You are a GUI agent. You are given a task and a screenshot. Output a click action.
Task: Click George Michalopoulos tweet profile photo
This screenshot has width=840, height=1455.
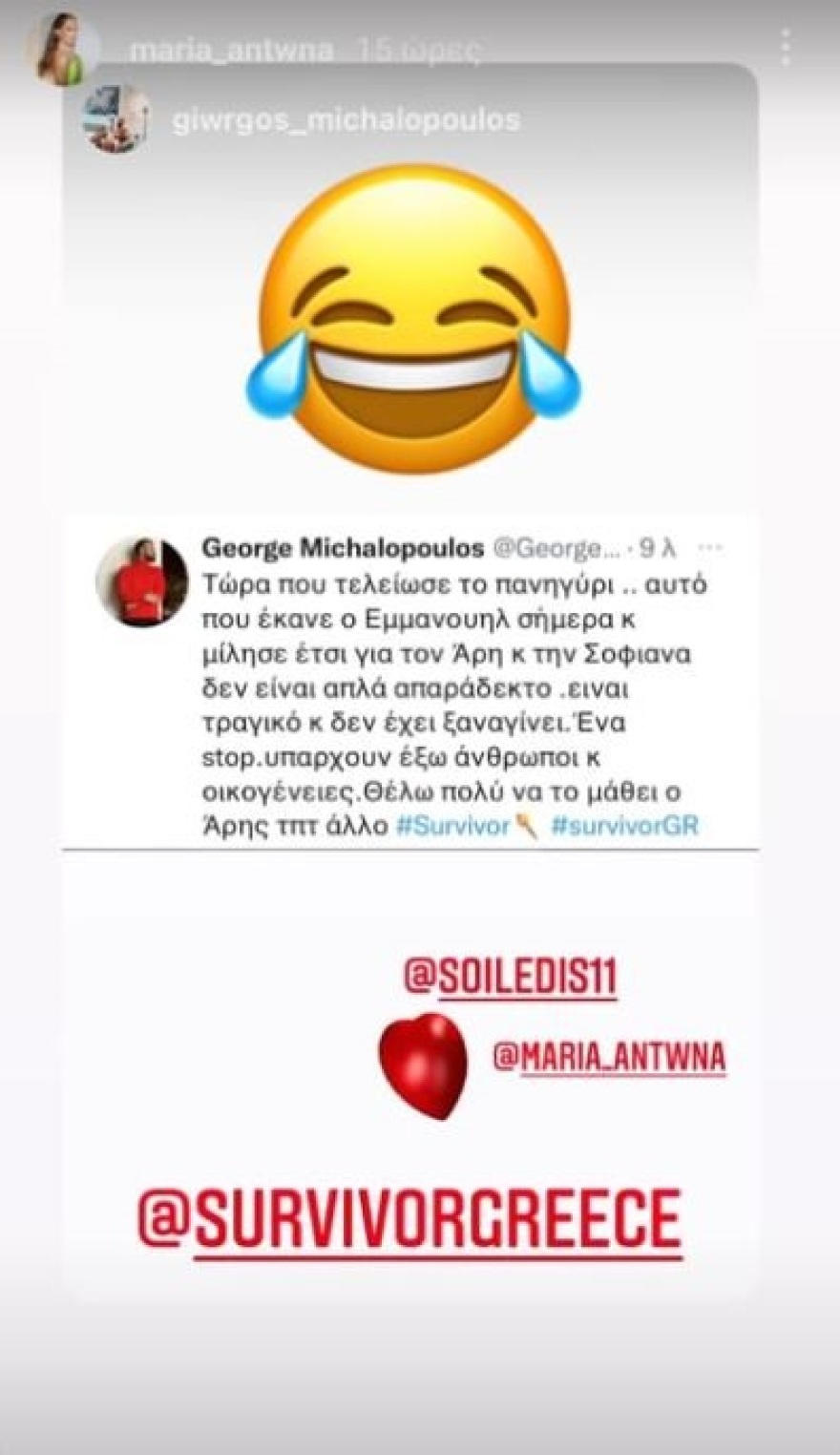(x=142, y=581)
